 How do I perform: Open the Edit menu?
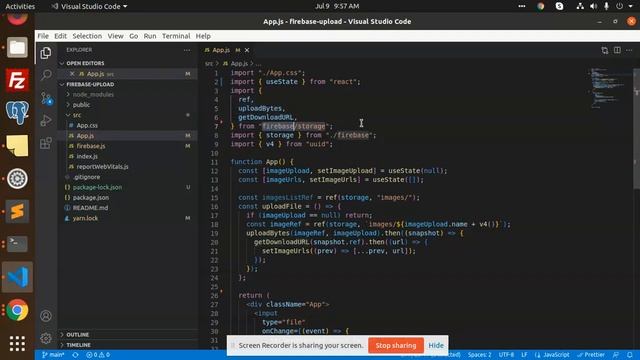coord(60,36)
